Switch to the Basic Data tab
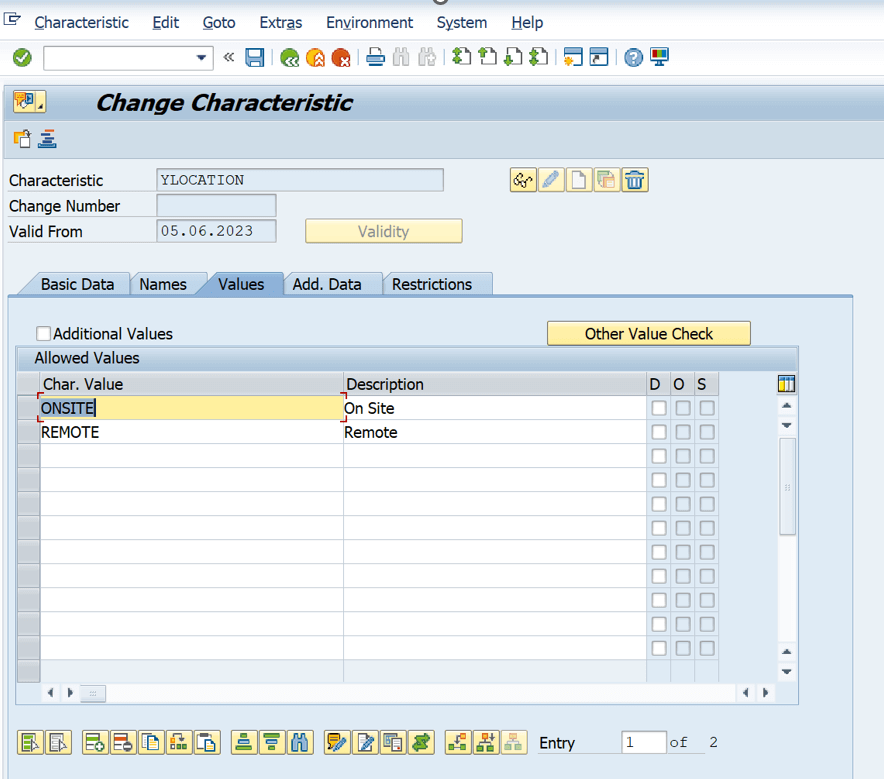Viewport: 884px width, 779px height. click(x=77, y=284)
